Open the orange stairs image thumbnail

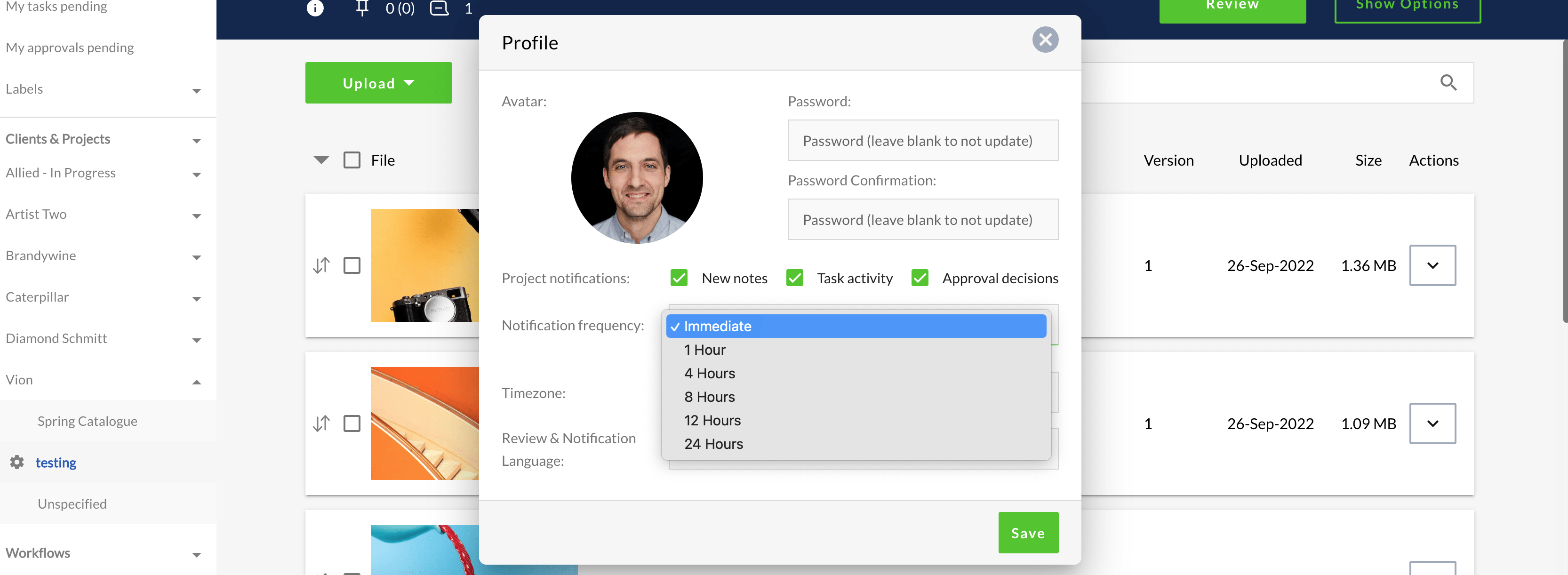(425, 423)
